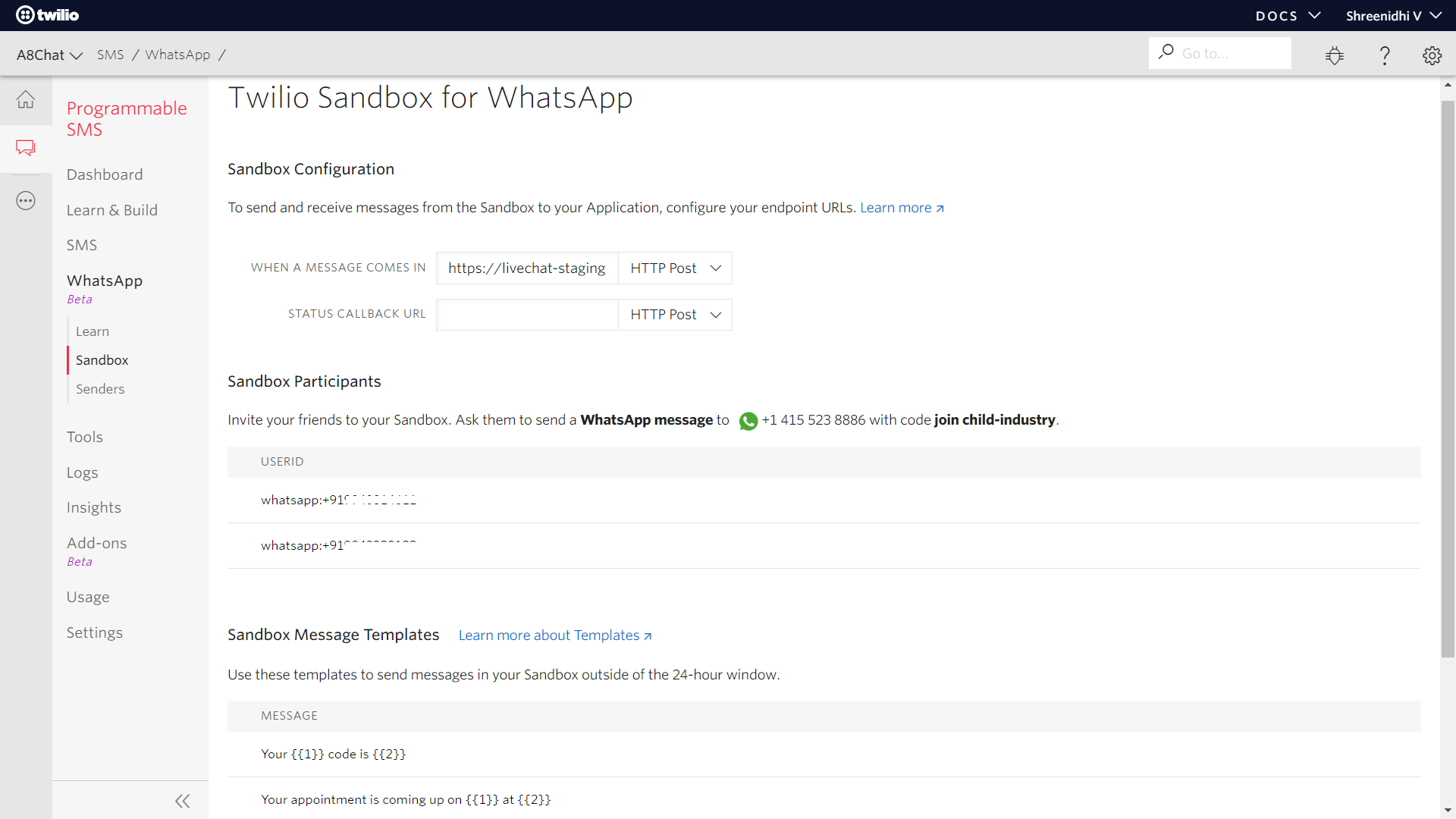Click 'join child-industry' code text

pos(995,420)
